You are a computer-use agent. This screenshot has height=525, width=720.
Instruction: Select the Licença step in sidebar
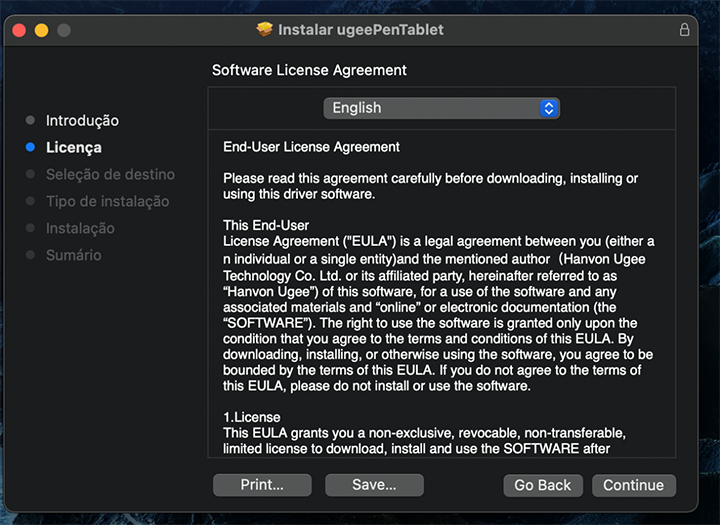pos(74,147)
